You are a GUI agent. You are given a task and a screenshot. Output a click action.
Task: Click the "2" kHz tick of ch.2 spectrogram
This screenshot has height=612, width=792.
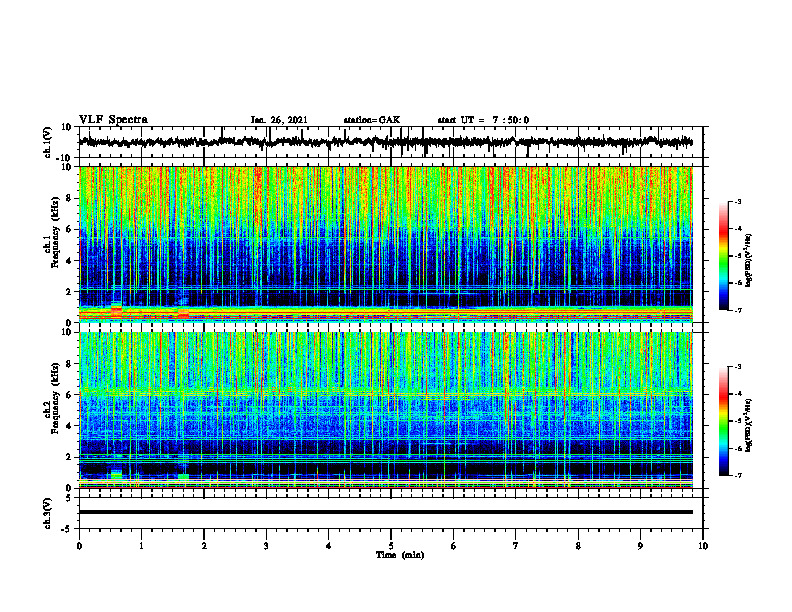[x=70, y=457]
